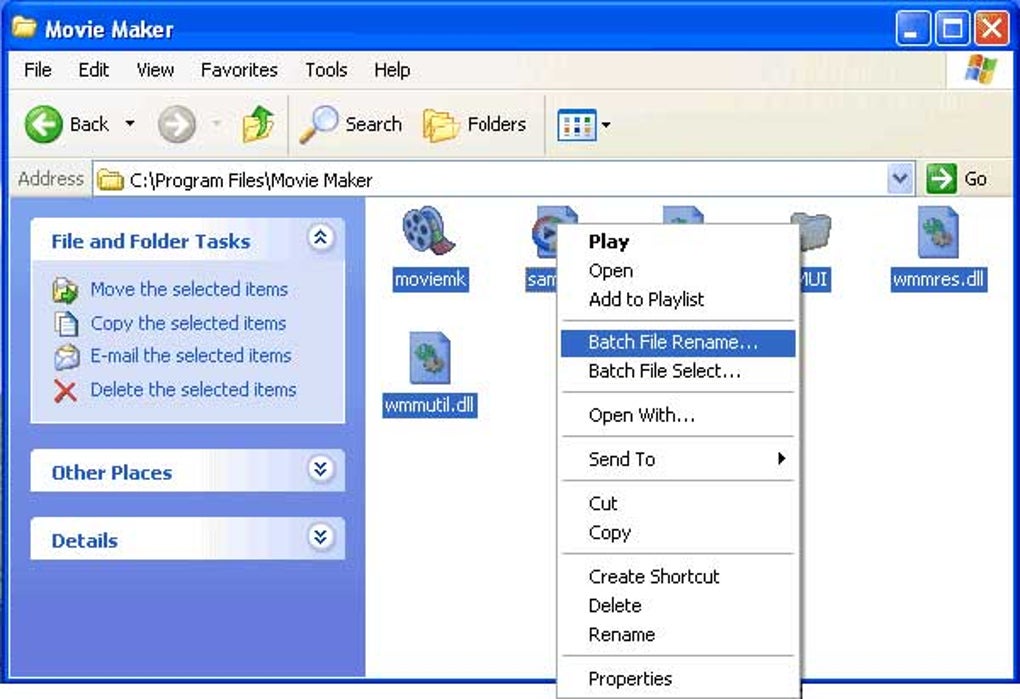Click the green Go arrow button
This screenshot has height=699, width=1020.
941,178
